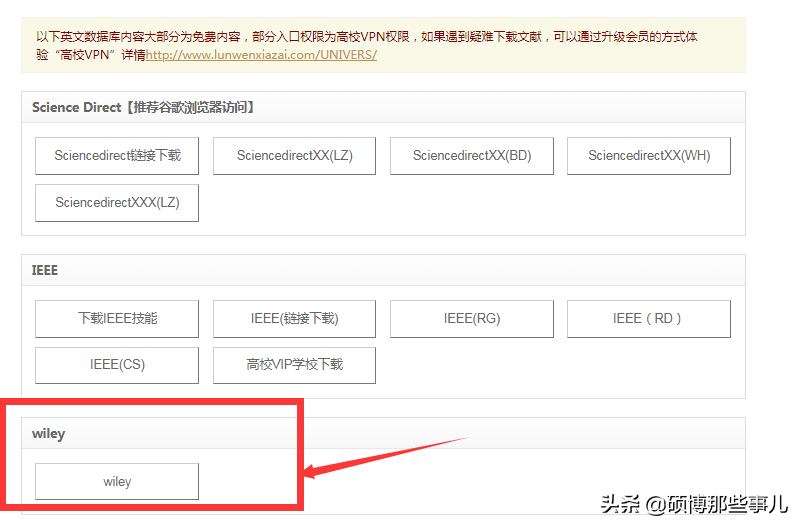
Task: Open the IEEE(CS) entry
Action: pos(117,365)
